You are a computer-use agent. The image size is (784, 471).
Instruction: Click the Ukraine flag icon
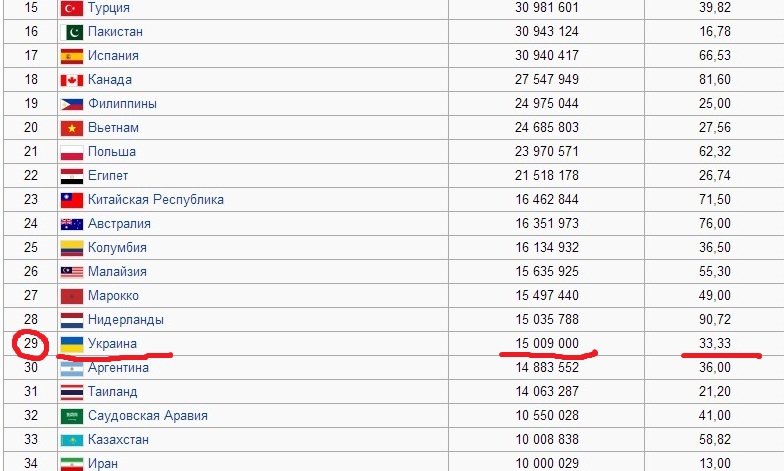coord(71,344)
